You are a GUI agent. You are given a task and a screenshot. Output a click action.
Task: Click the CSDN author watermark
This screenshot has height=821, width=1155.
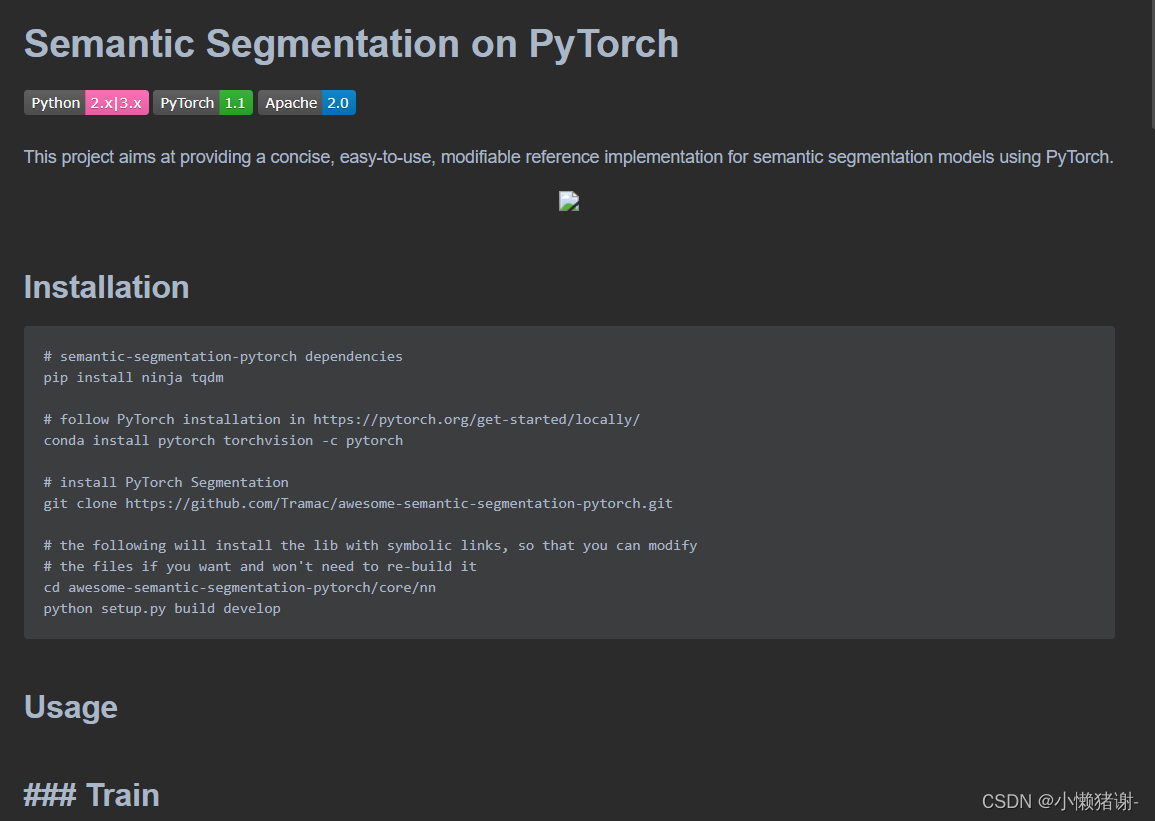[x=1060, y=801]
